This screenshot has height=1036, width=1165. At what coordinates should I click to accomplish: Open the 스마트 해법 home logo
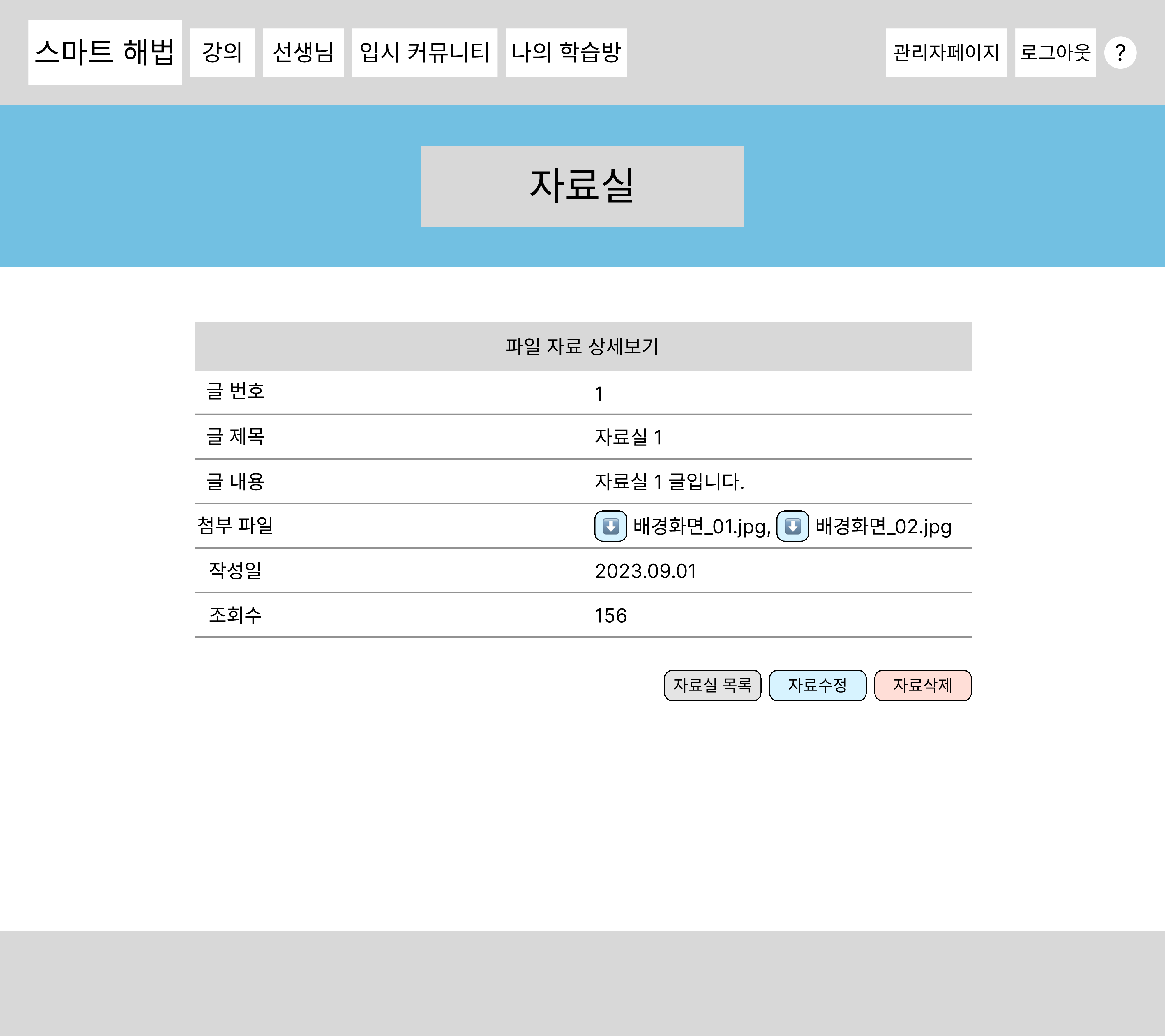coord(105,52)
